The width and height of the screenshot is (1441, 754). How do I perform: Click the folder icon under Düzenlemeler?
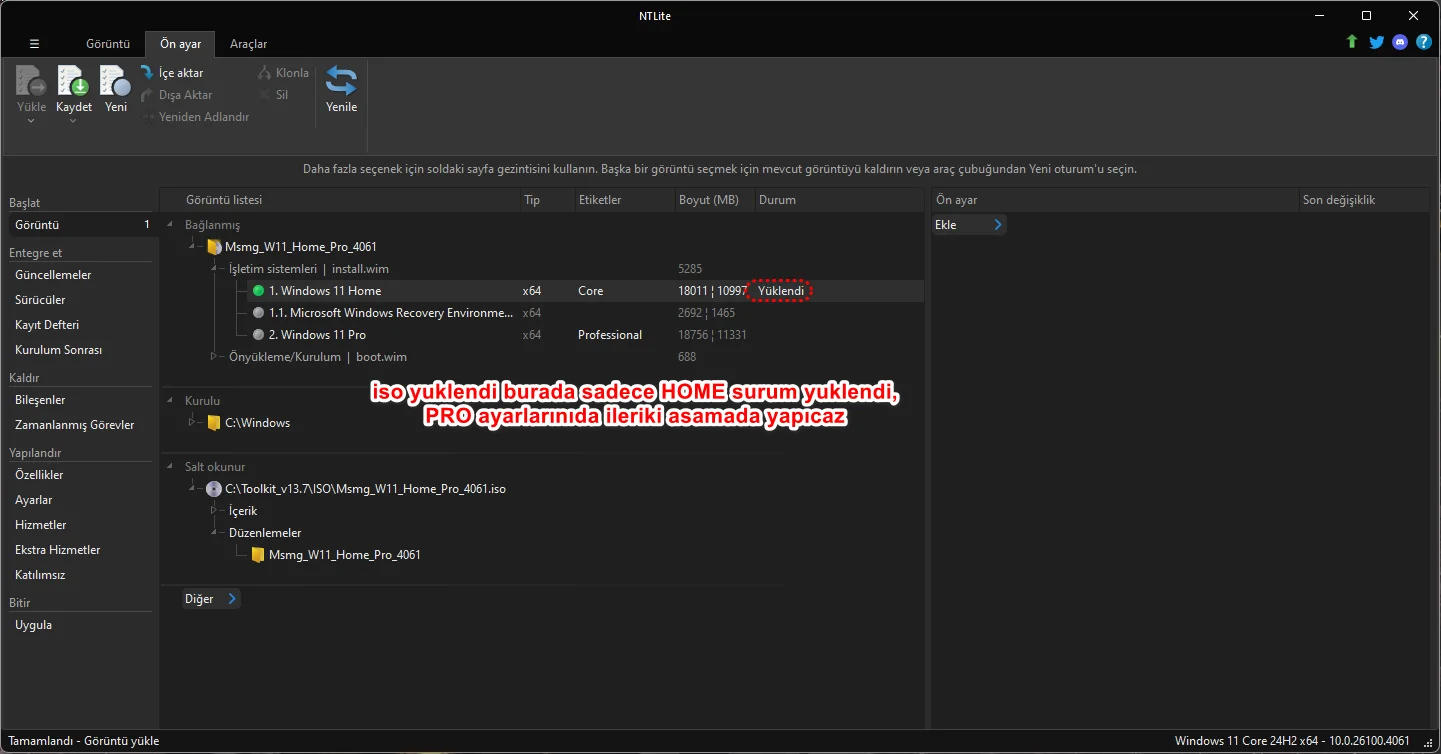click(258, 555)
